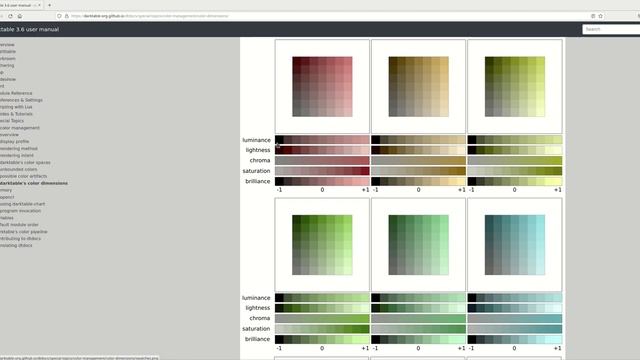640x360 pixels.
Task: Click the red luminance gradient strip
Action: pyautogui.click(x=322, y=140)
